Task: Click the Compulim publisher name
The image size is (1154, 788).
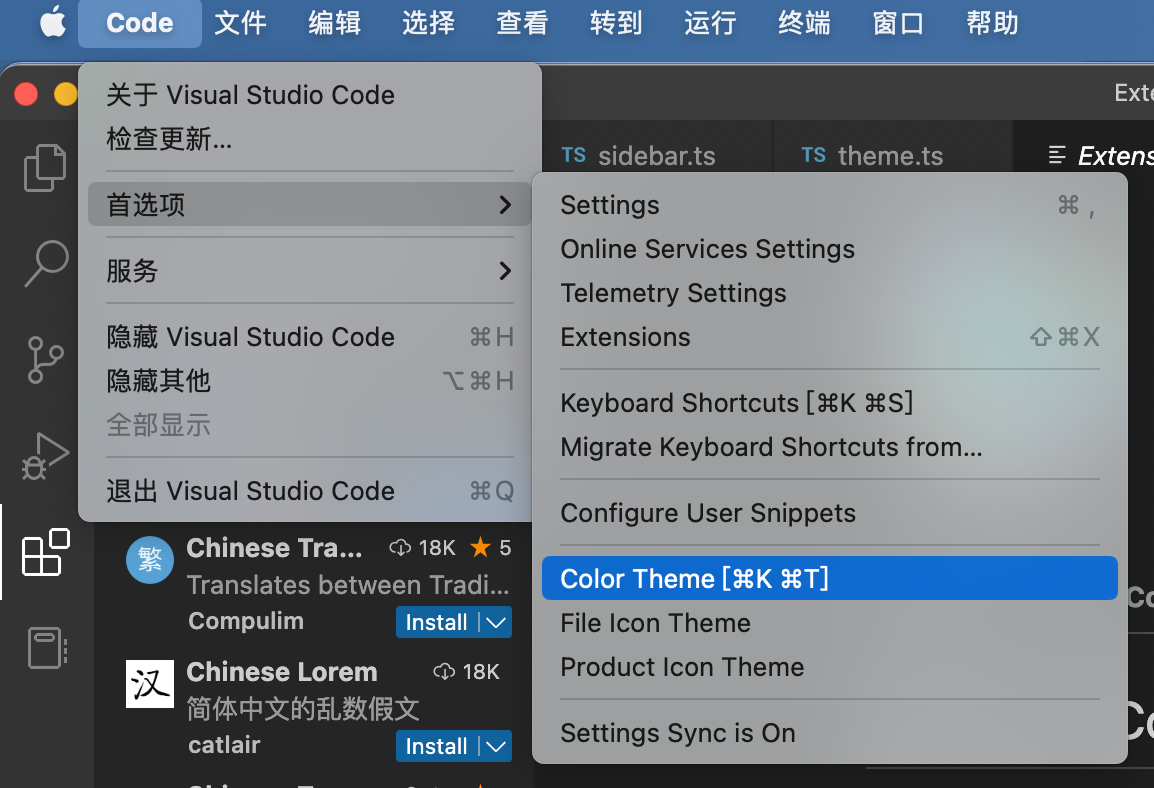Action: tap(246, 621)
